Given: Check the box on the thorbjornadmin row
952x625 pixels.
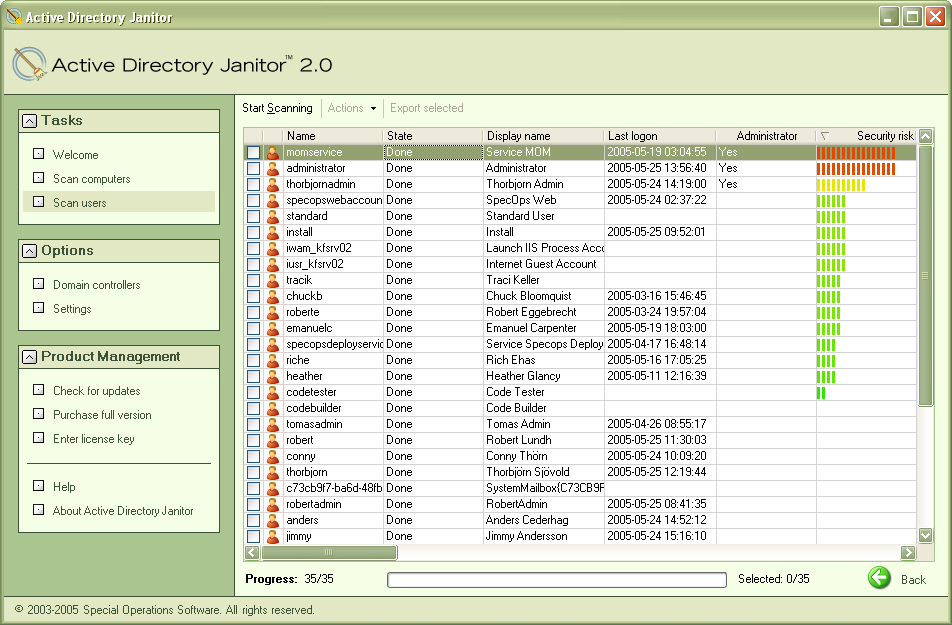Looking at the screenshot, I should tap(253, 184).
